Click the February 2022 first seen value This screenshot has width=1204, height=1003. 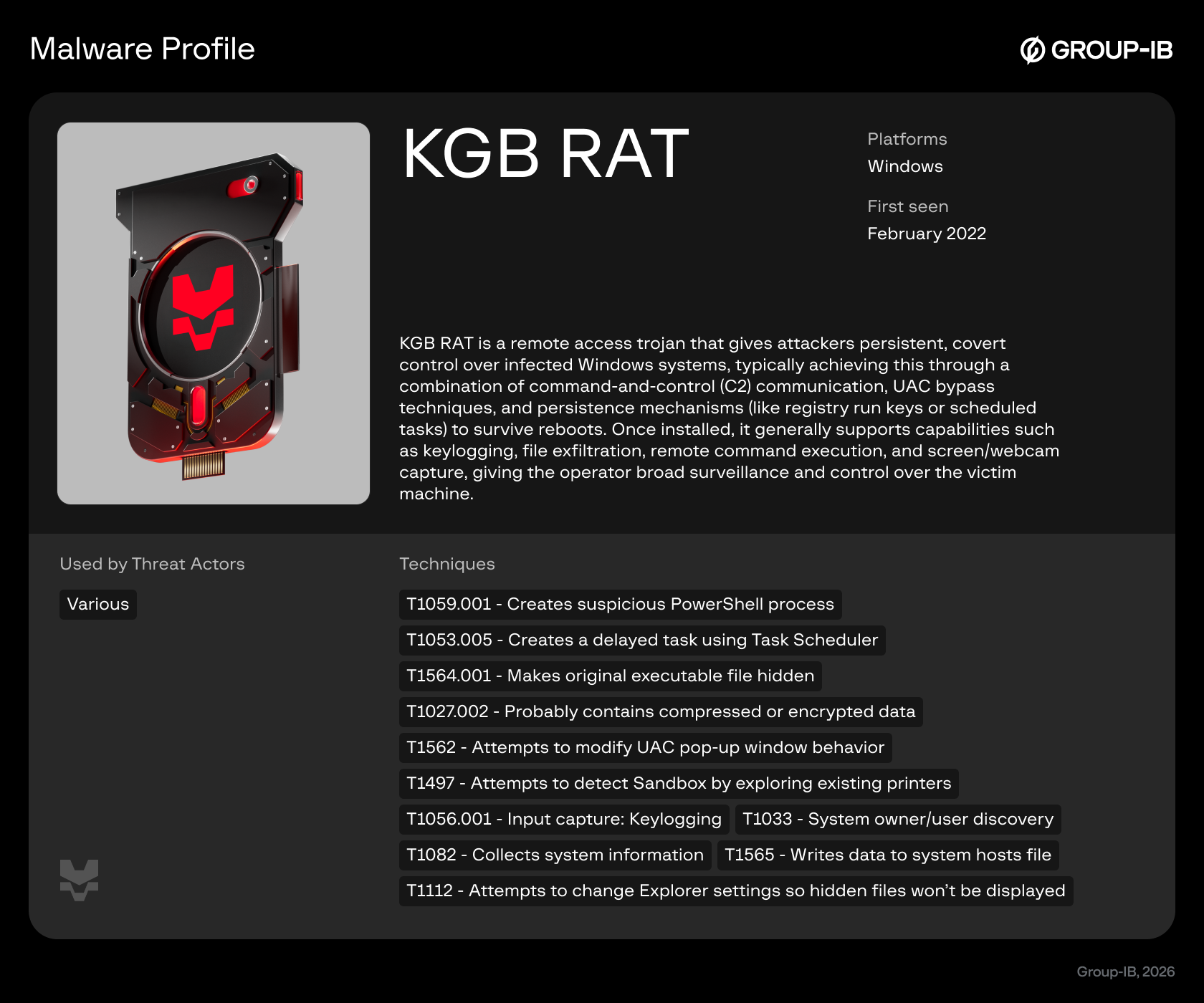tap(927, 234)
